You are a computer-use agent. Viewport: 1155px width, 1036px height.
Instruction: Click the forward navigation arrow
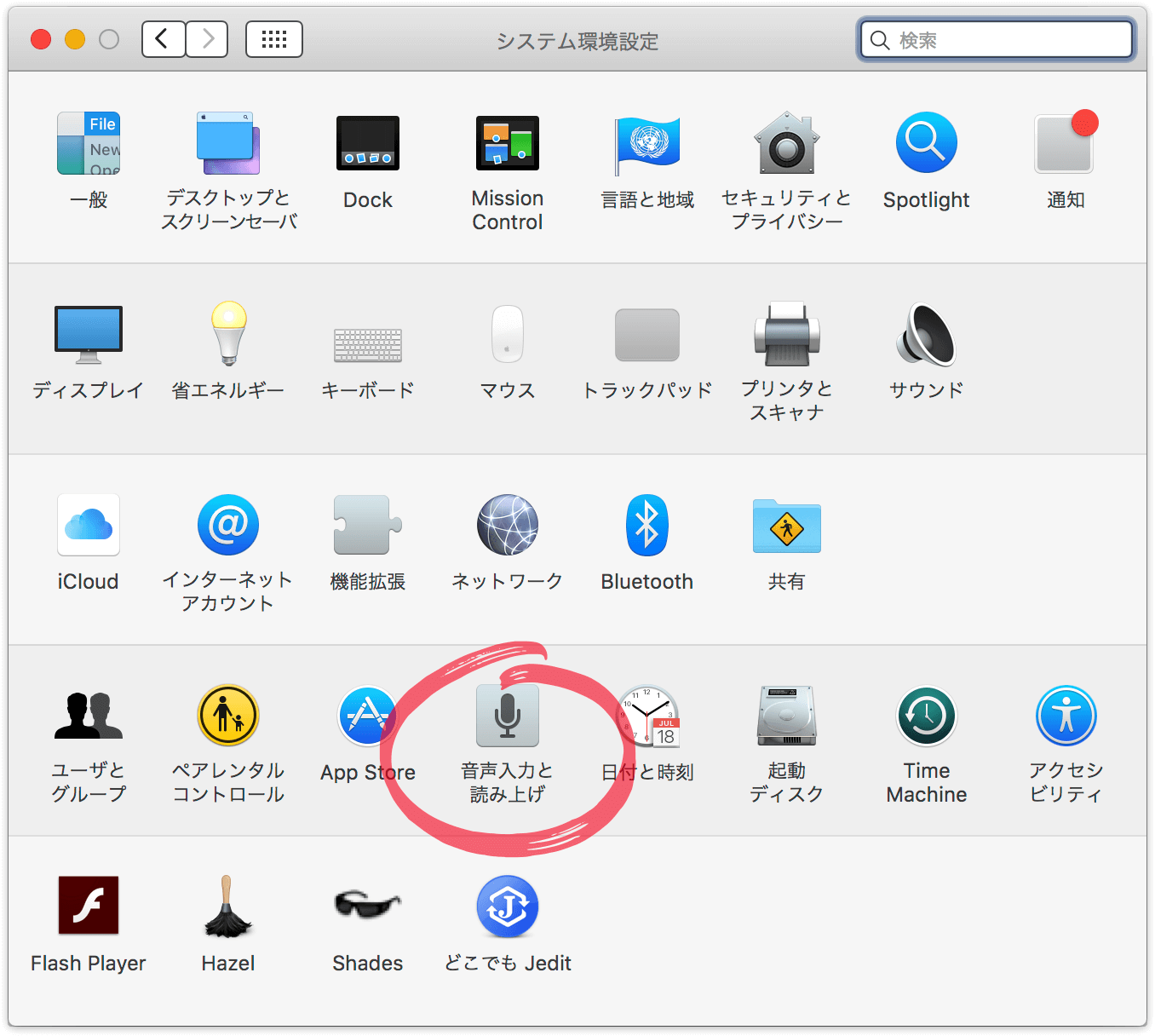[207, 39]
